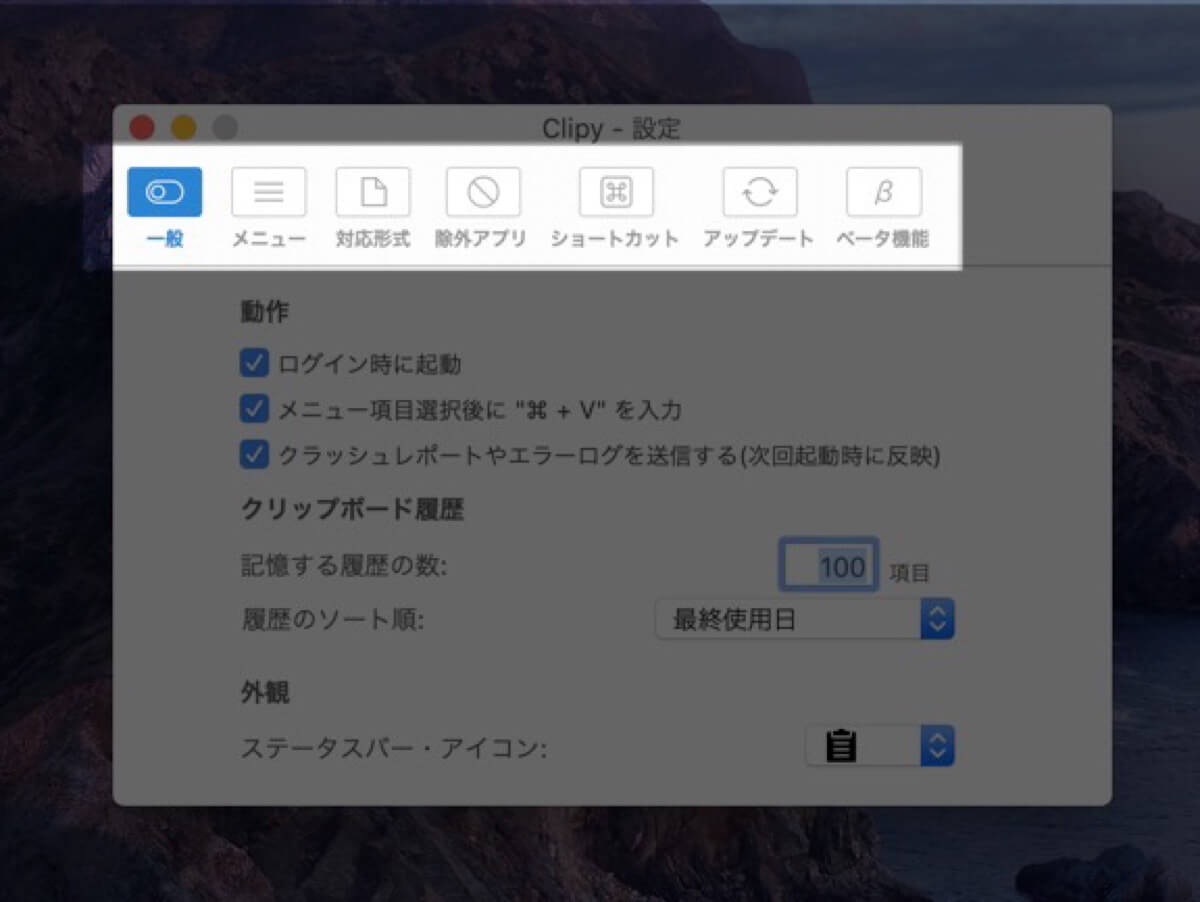Open the ショートカット command-key icon
This screenshot has height=902, width=1200.
coord(616,192)
